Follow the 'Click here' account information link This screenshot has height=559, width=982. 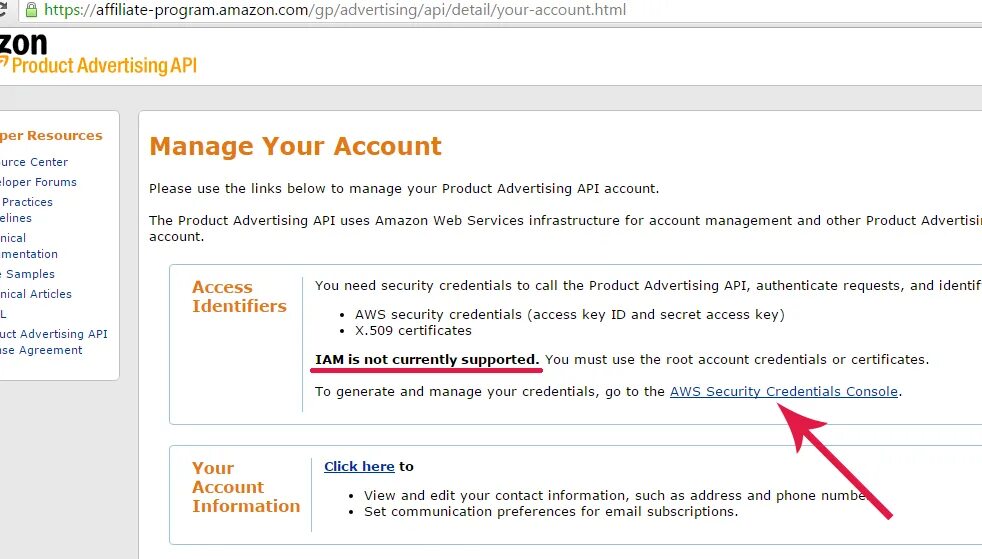point(359,466)
